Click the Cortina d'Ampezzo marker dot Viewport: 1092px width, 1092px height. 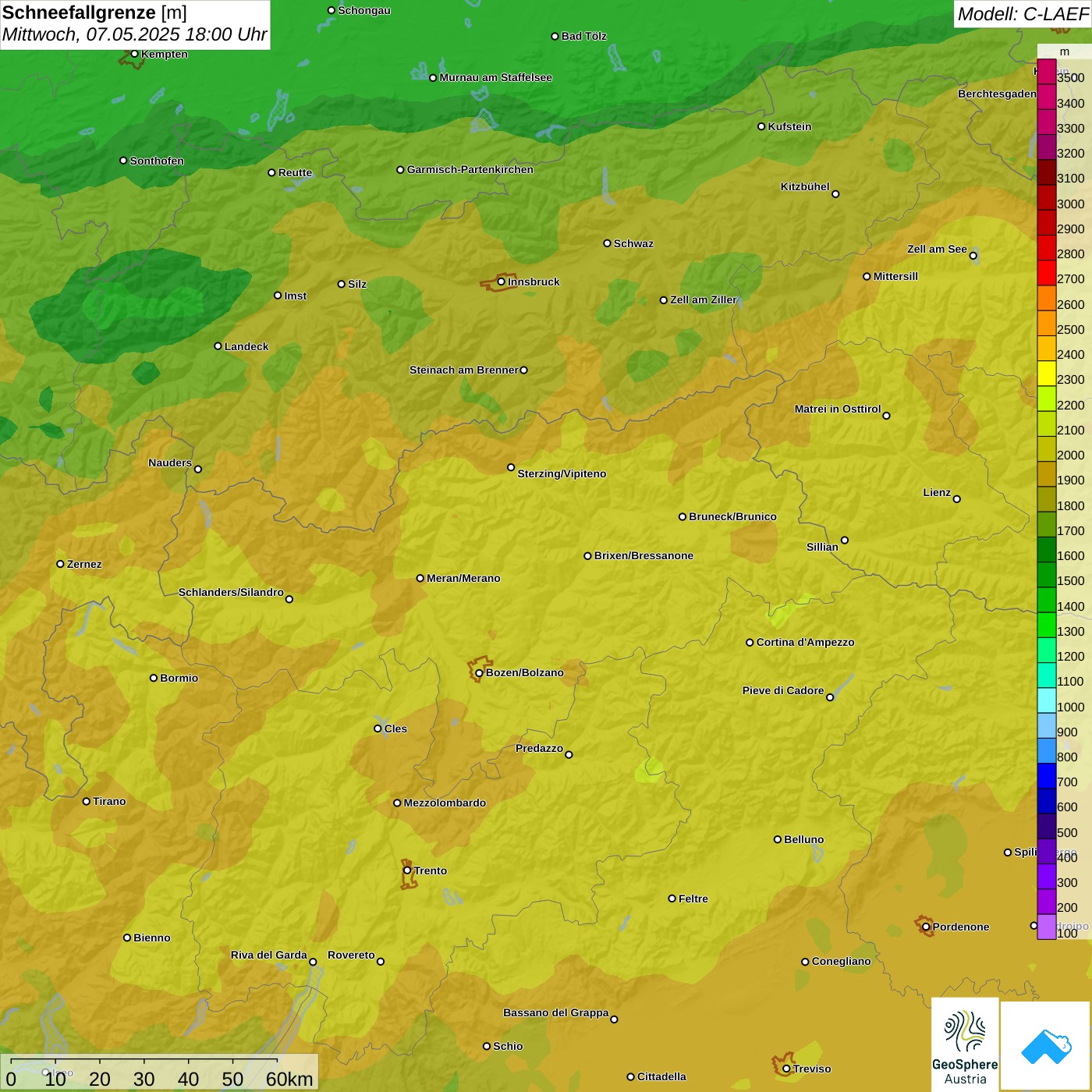(x=750, y=643)
